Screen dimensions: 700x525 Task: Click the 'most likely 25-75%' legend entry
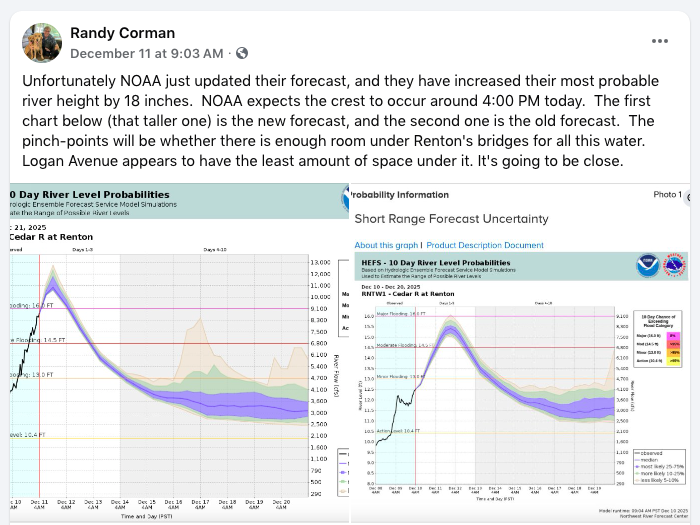[659, 466]
